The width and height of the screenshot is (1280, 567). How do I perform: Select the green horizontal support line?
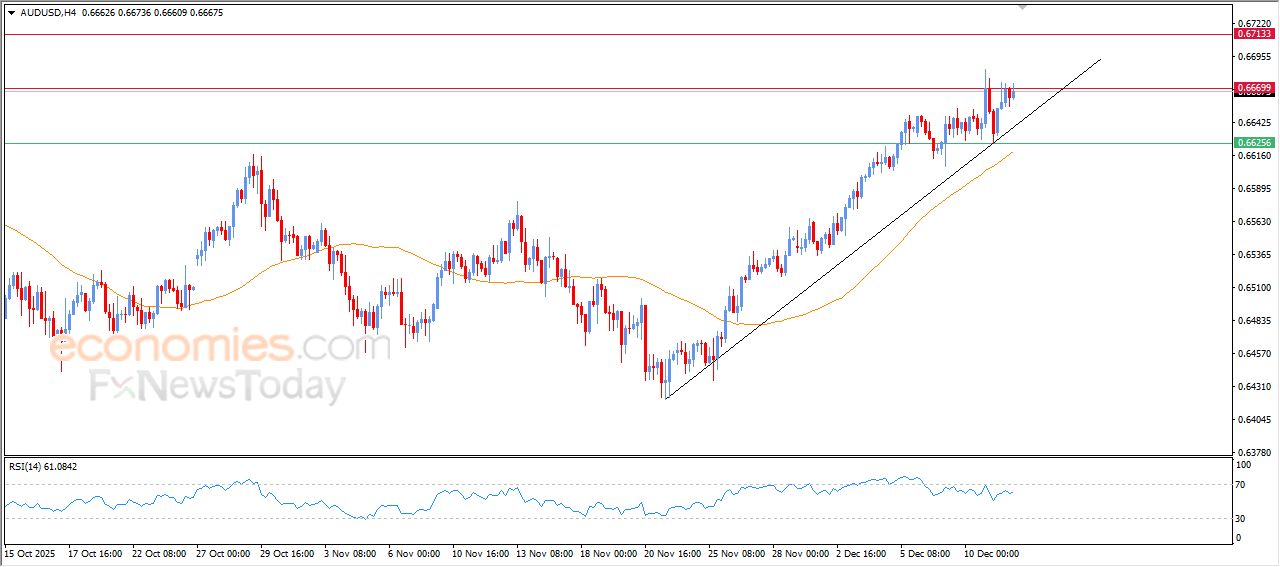point(500,143)
